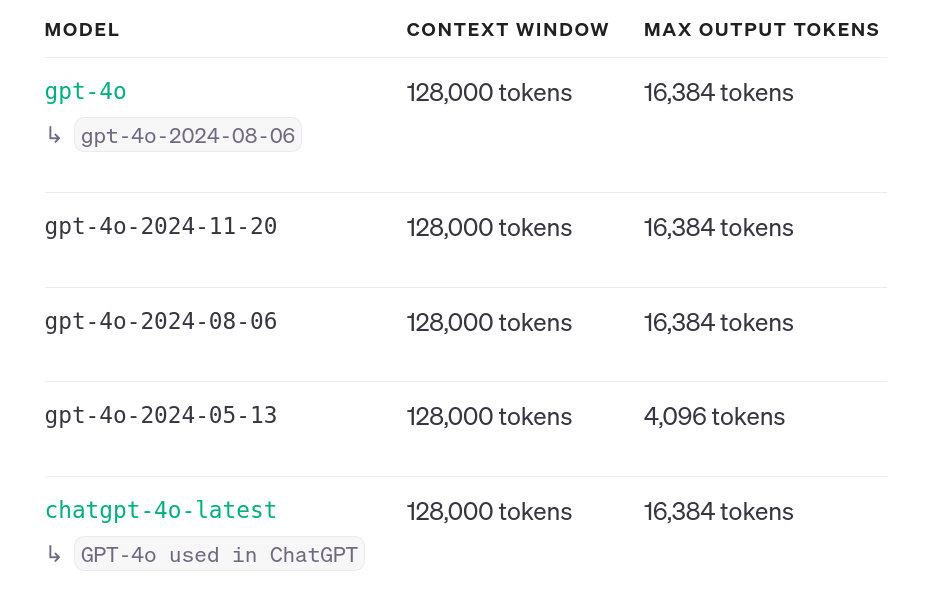Click the MODEL column header
The image size is (939, 603).
click(x=82, y=30)
